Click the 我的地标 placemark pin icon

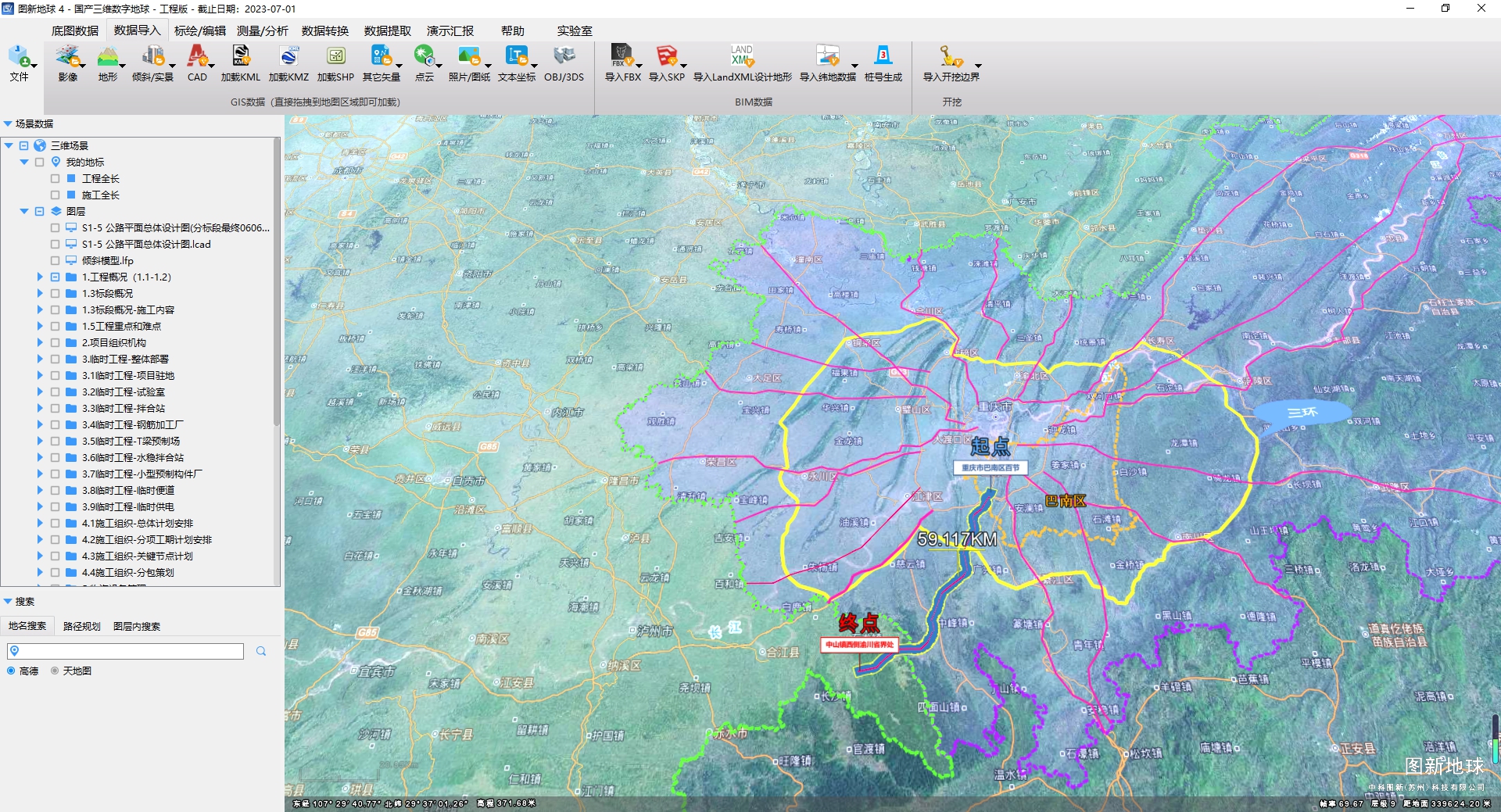pyautogui.click(x=56, y=162)
